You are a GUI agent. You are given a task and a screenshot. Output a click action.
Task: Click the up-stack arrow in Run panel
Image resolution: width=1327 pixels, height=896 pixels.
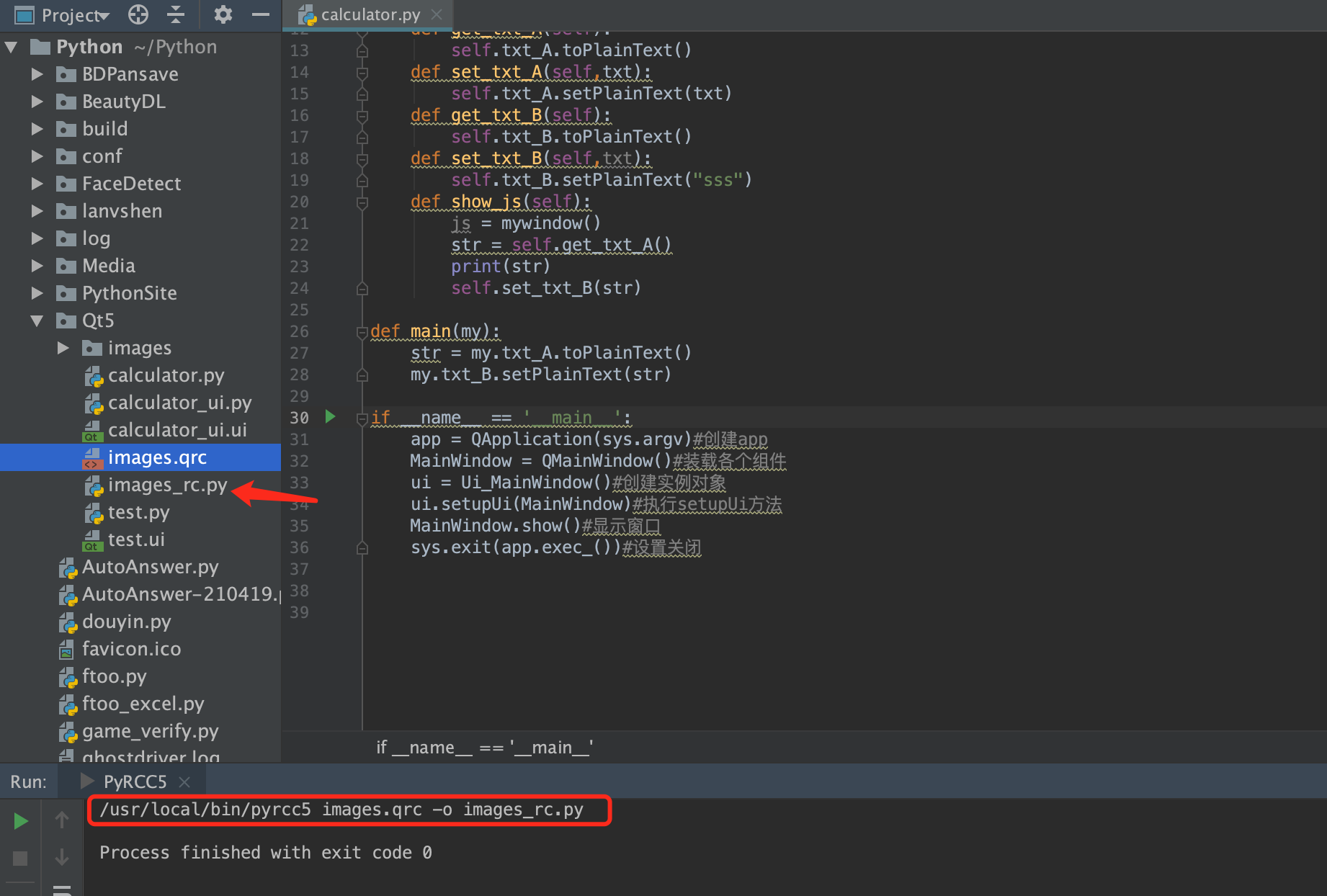click(x=62, y=819)
